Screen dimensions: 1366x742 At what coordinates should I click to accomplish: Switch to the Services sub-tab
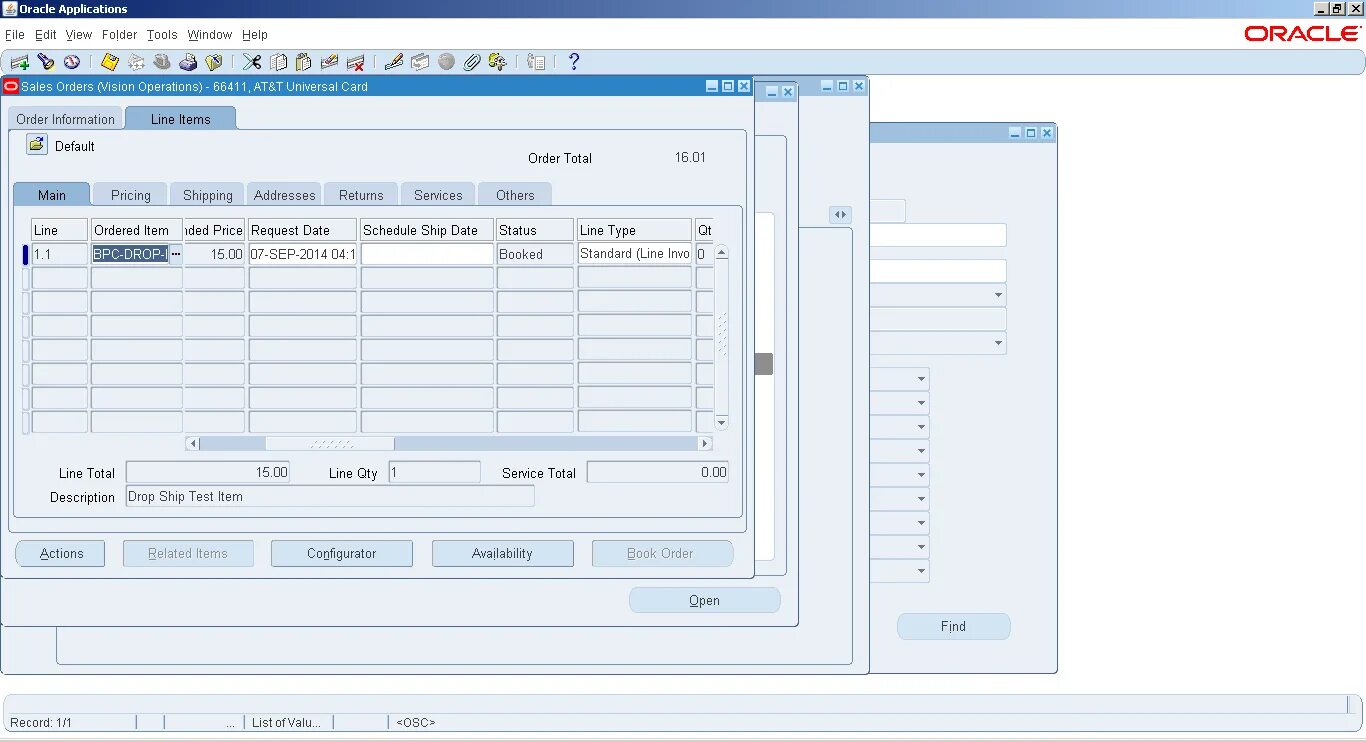click(438, 195)
